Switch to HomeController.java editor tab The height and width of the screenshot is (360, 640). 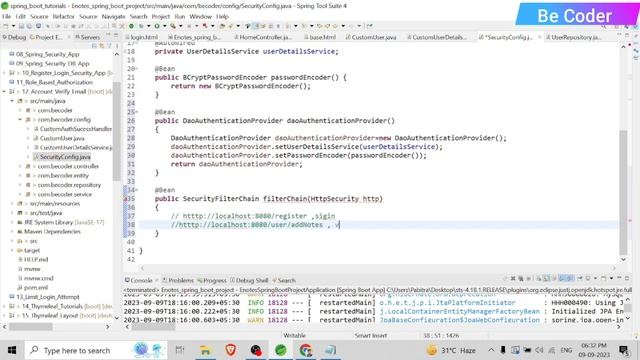pyautogui.click(x=263, y=37)
